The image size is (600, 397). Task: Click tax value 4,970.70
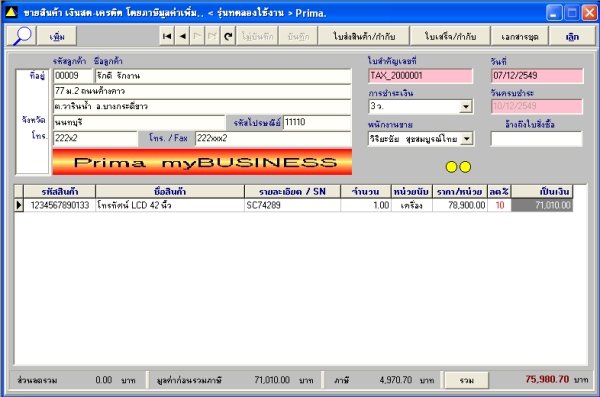[396, 380]
